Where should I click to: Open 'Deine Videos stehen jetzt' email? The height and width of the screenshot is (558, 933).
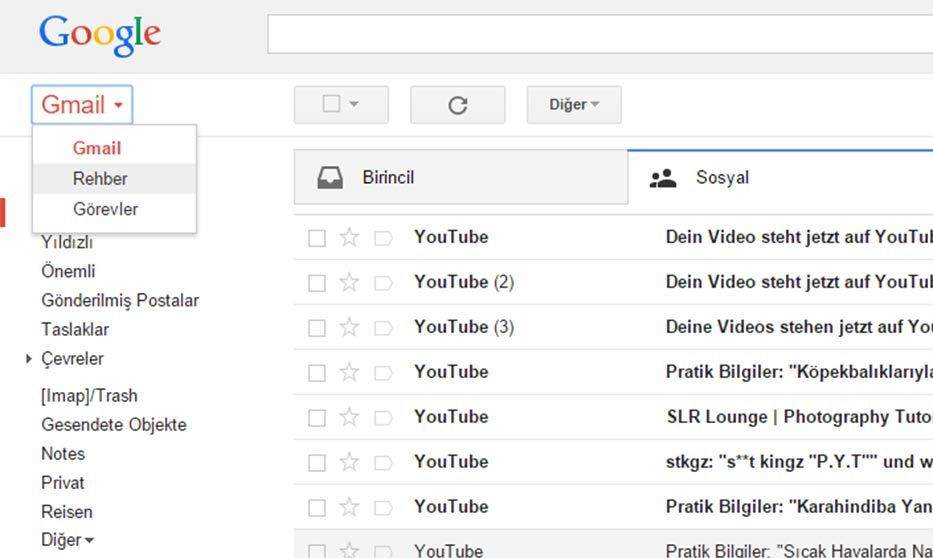click(x=799, y=327)
